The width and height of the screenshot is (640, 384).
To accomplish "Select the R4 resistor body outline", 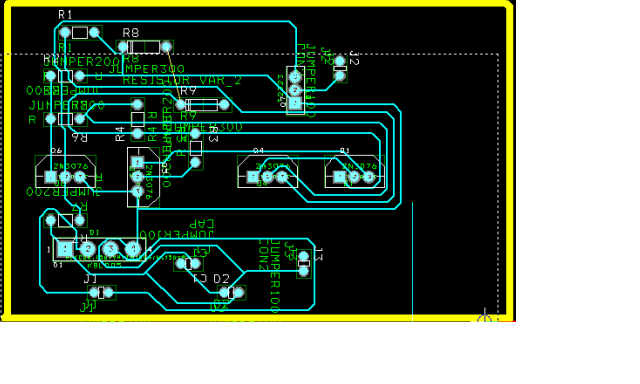I will click(x=138, y=119).
